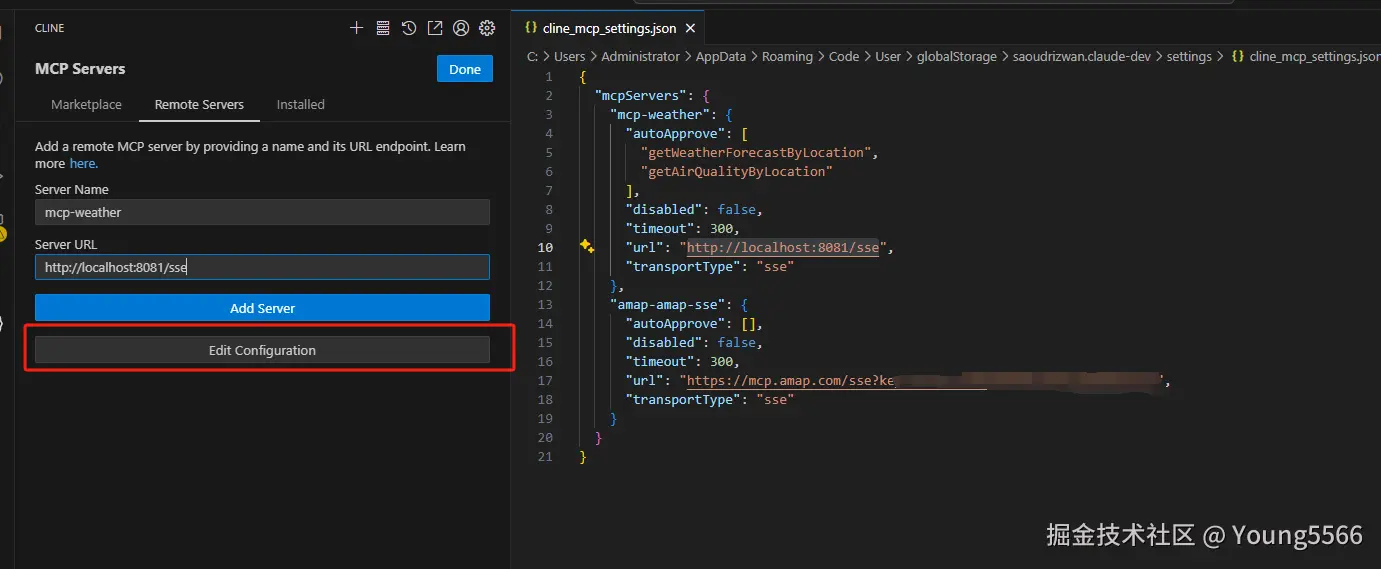Click the MCP Servers heading

[x=80, y=69]
